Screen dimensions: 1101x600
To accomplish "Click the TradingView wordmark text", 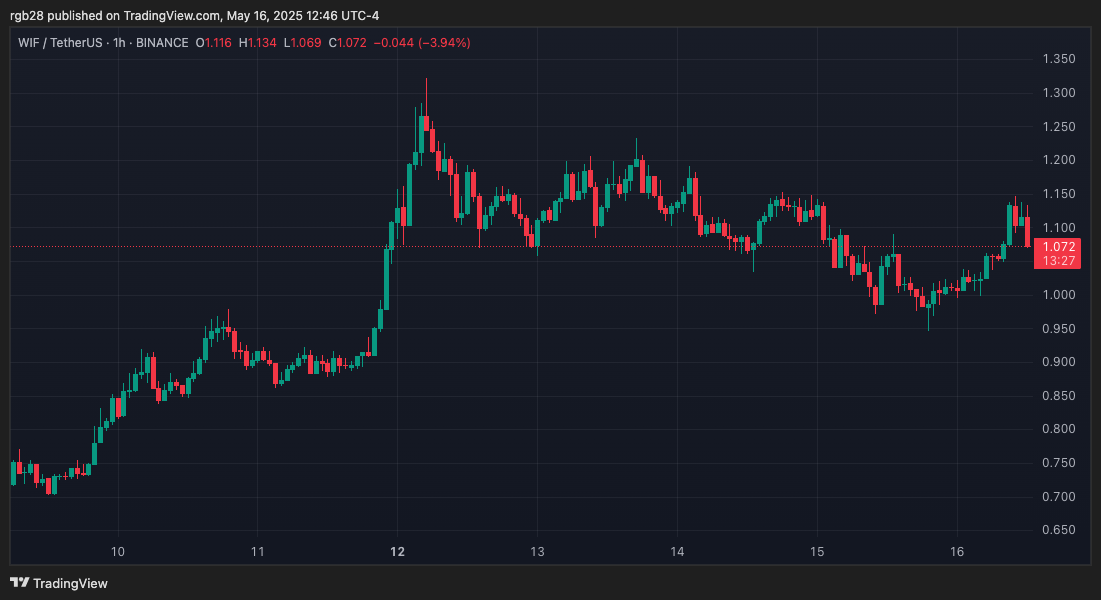I will coord(70,584).
